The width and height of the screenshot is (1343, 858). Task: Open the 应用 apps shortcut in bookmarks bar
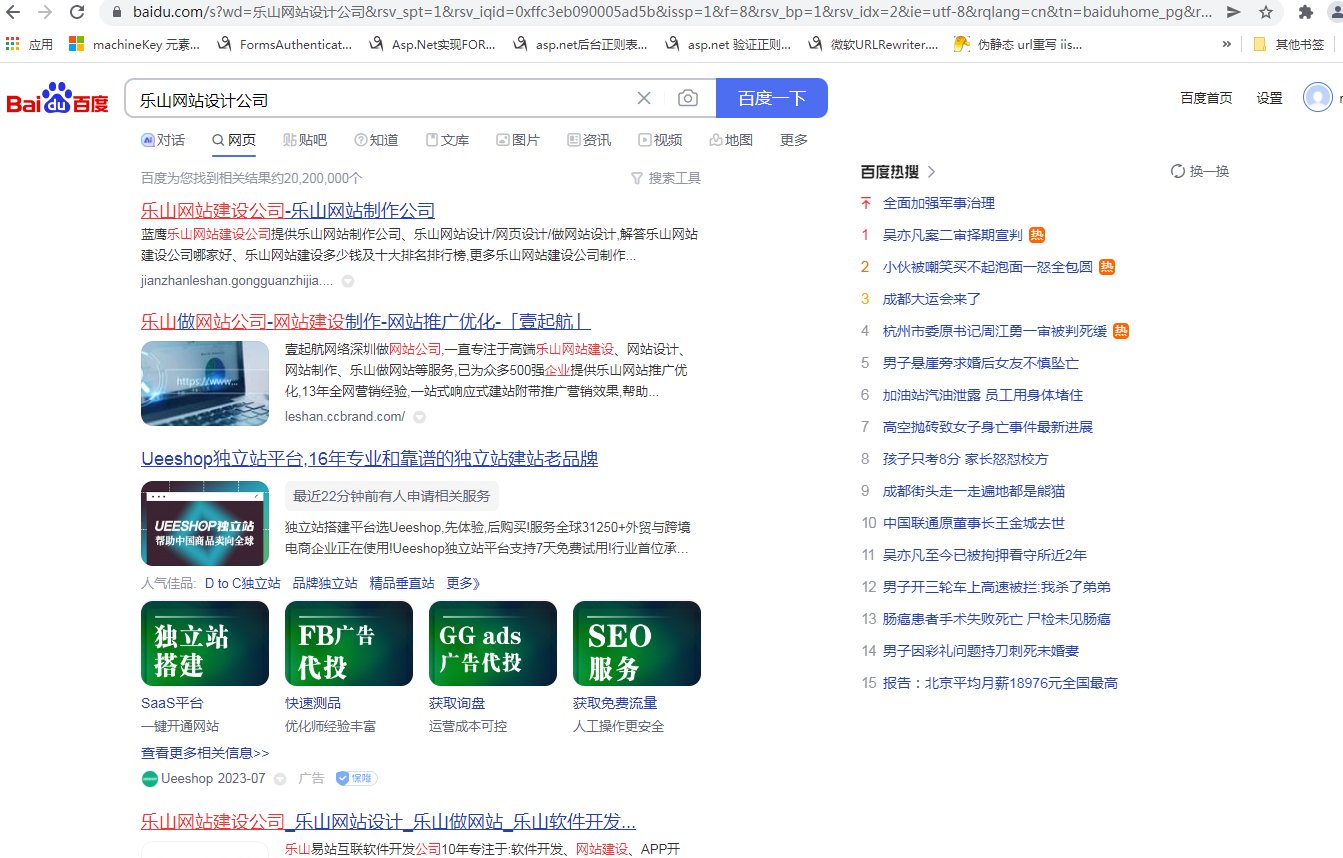[x=30, y=44]
